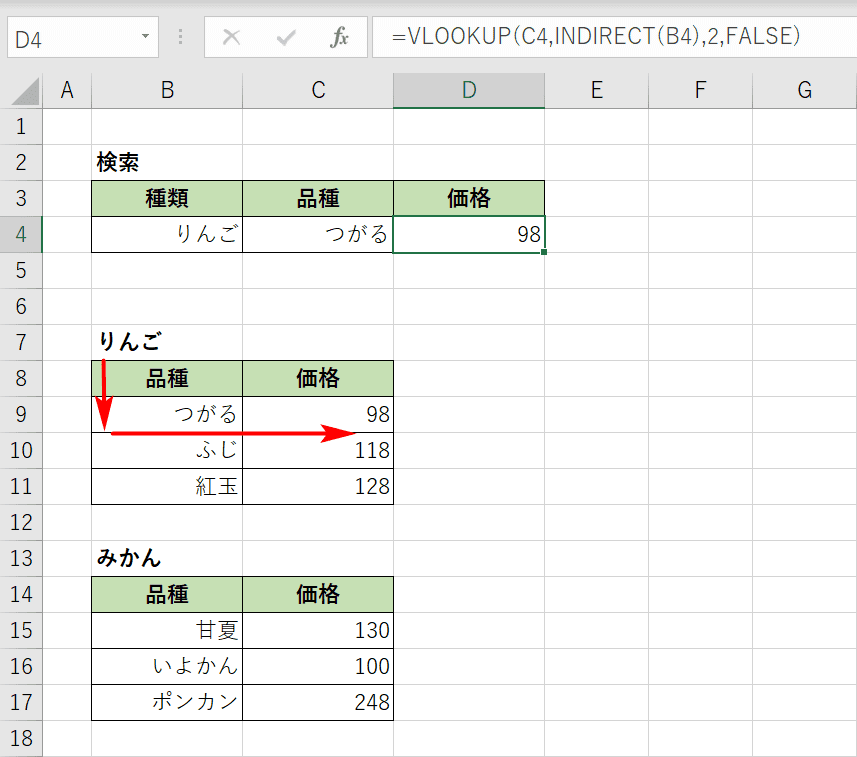Click cell showing 118

tap(318, 450)
